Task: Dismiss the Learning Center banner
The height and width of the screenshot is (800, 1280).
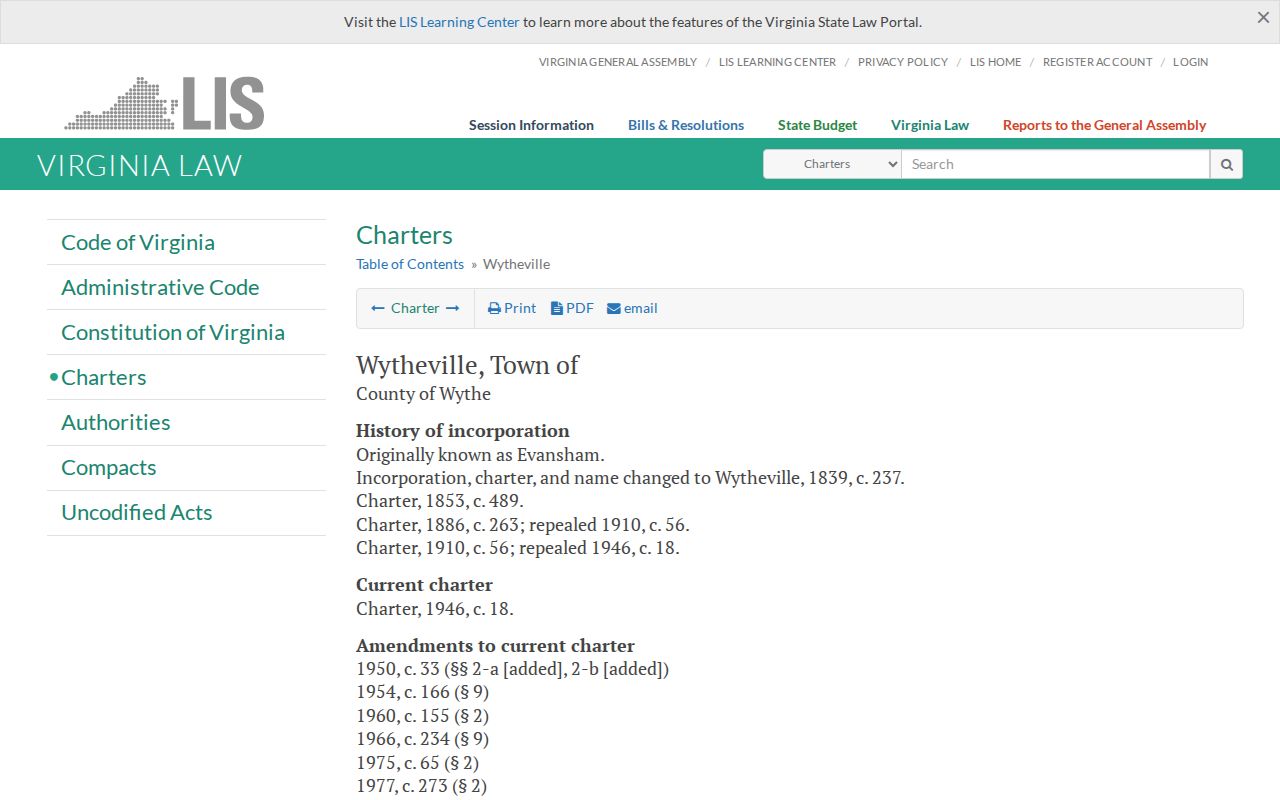Action: (x=1263, y=18)
